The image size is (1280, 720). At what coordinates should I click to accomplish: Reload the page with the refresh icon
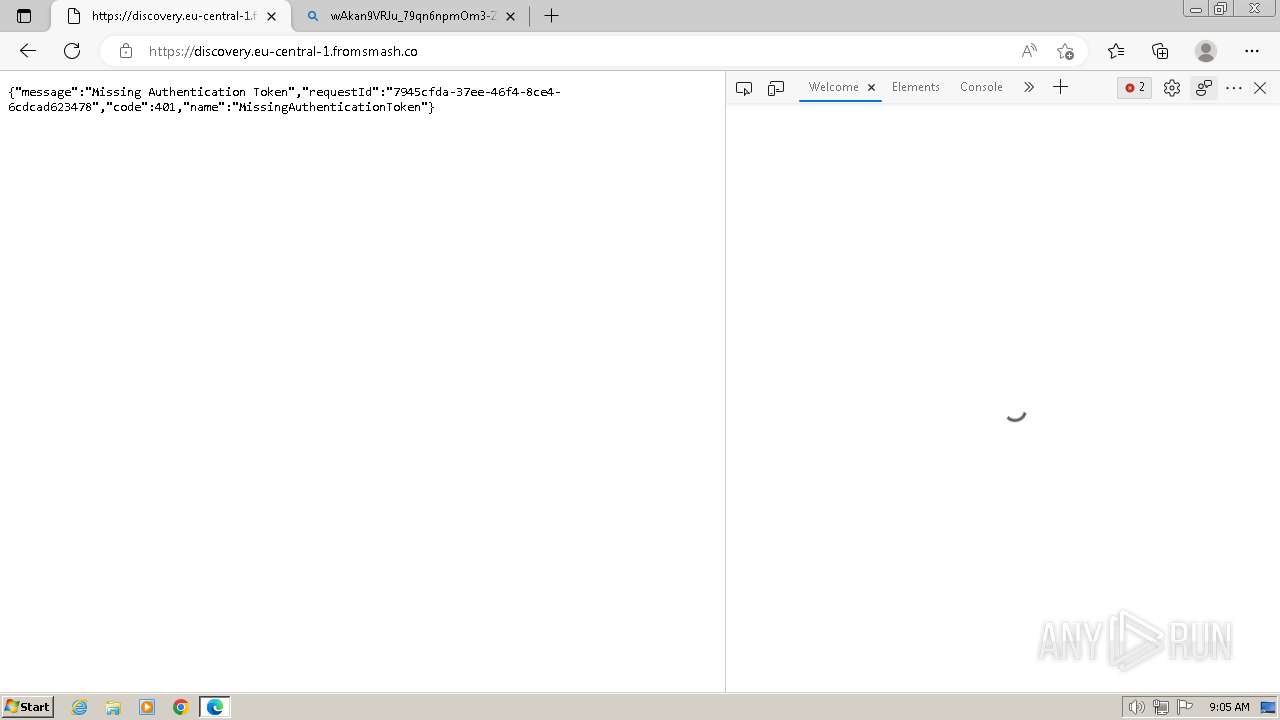tap(72, 51)
